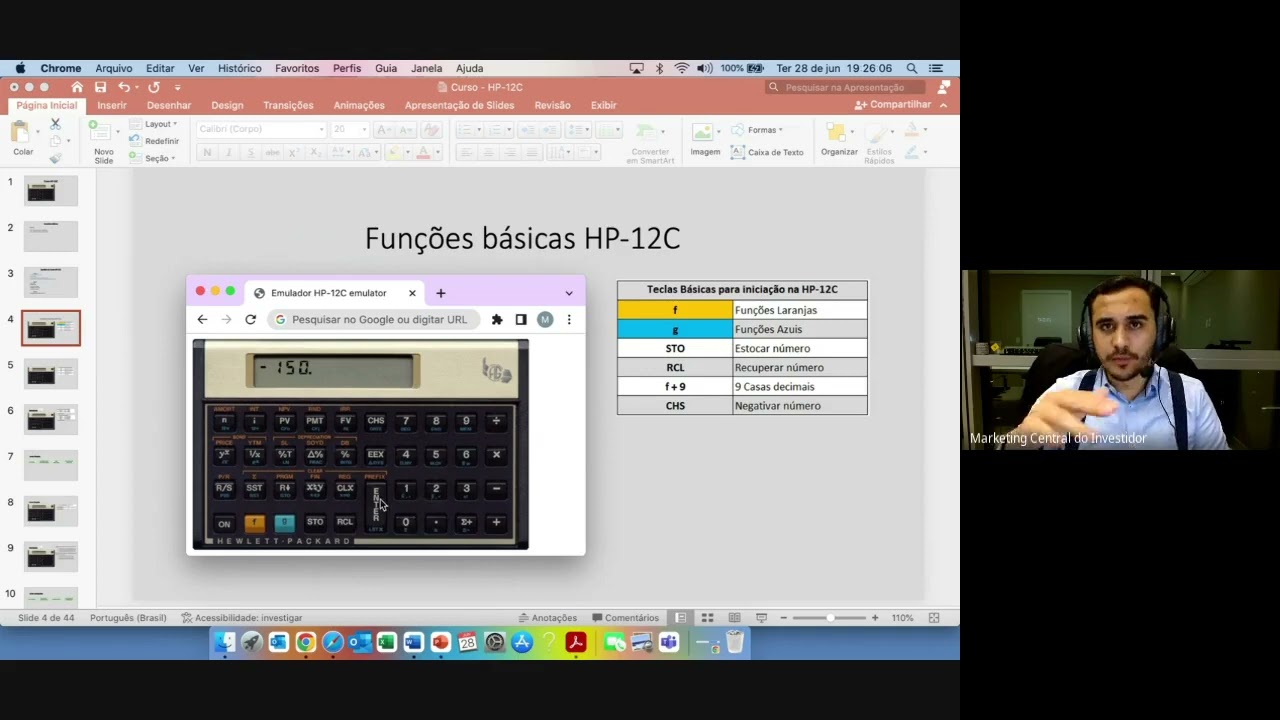
Task: Open the Arquivo menu
Action: [114, 68]
